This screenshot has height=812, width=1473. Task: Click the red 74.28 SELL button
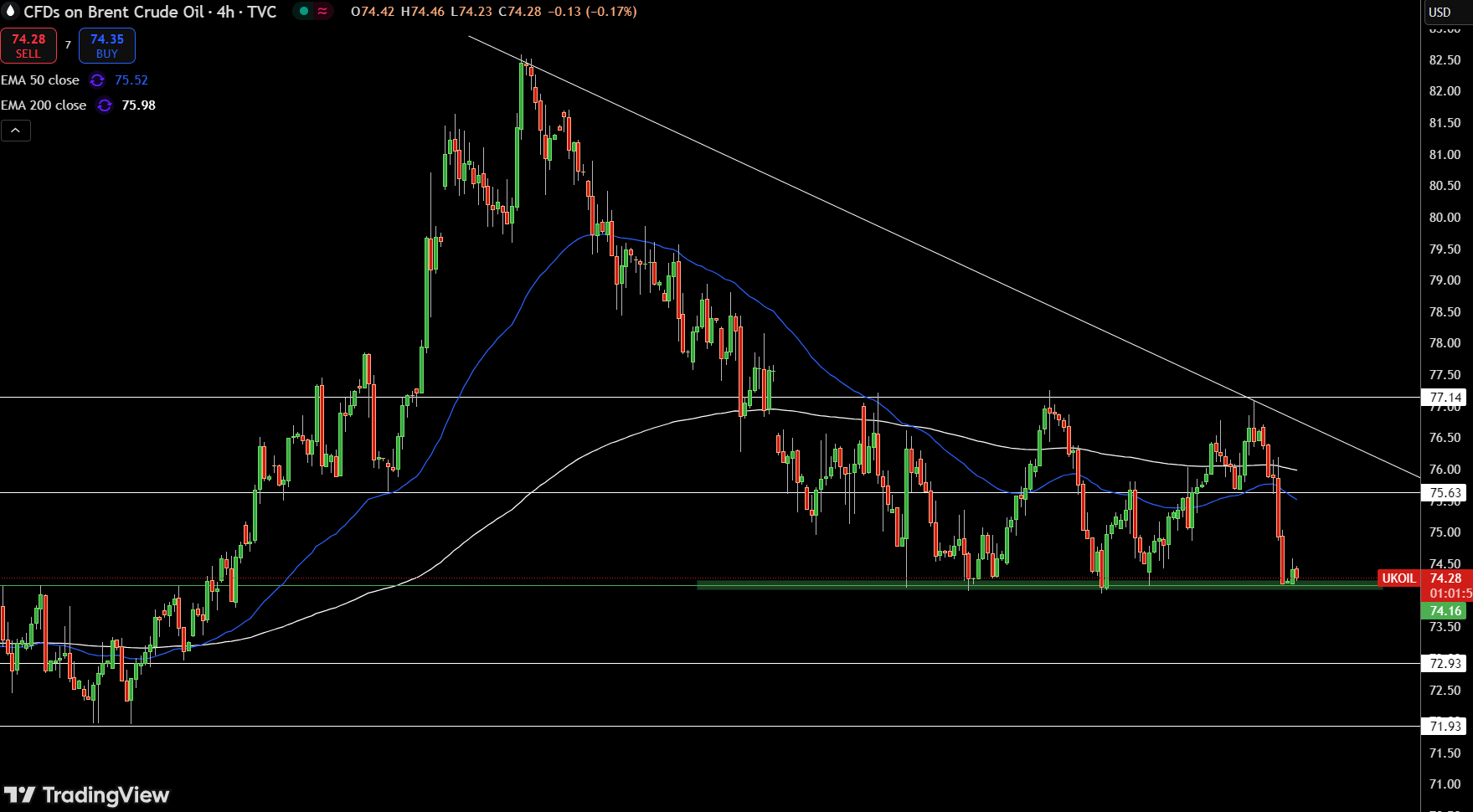tap(28, 46)
